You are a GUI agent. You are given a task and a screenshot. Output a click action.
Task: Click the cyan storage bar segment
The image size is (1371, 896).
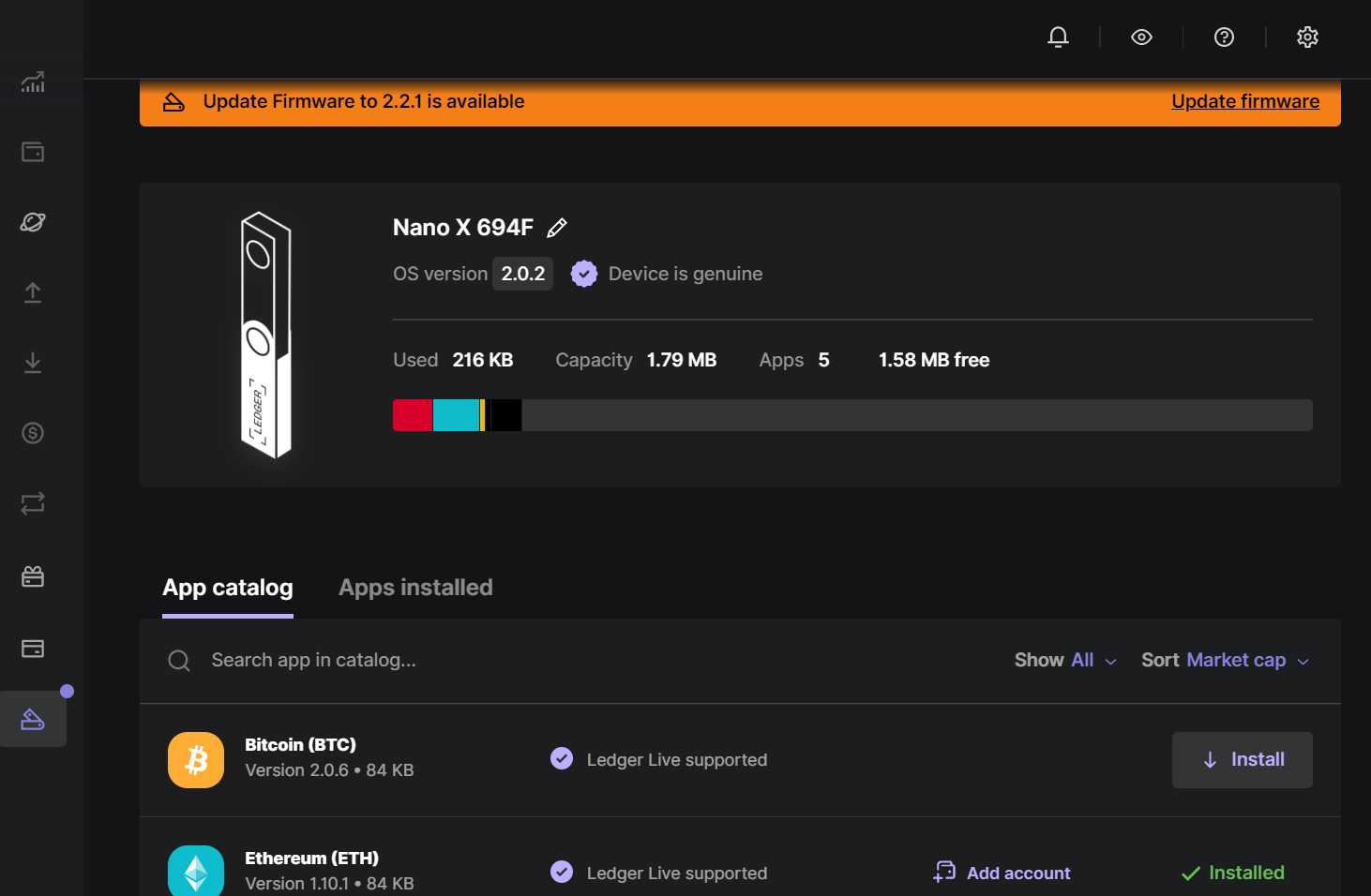pos(456,415)
